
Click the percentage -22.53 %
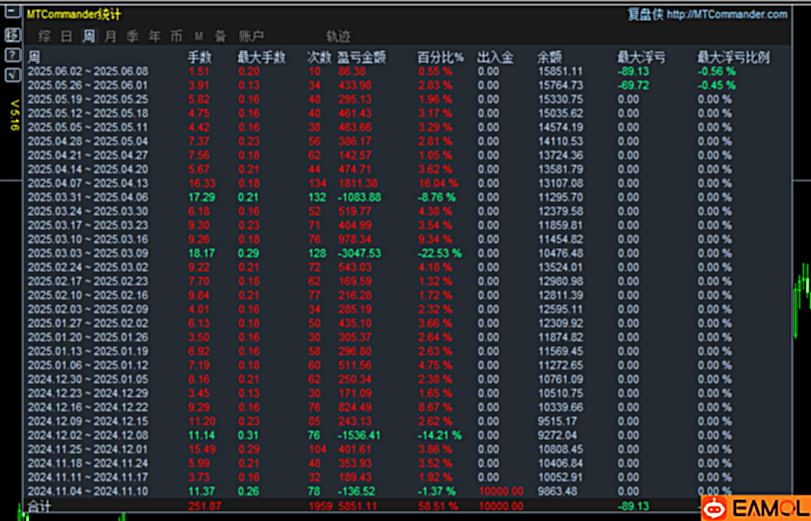tap(440, 253)
